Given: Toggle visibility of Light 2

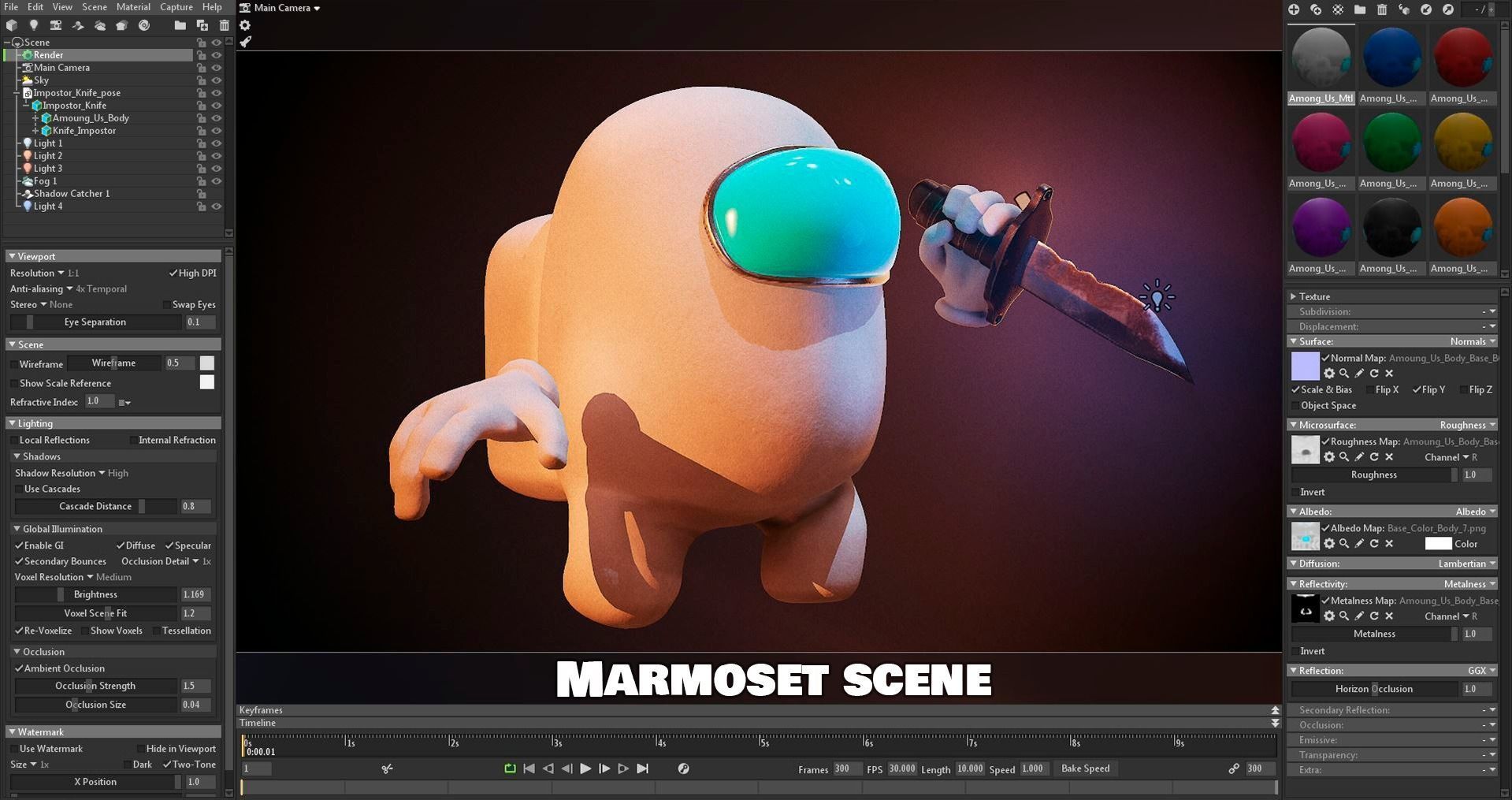Looking at the screenshot, I should coord(216,156).
